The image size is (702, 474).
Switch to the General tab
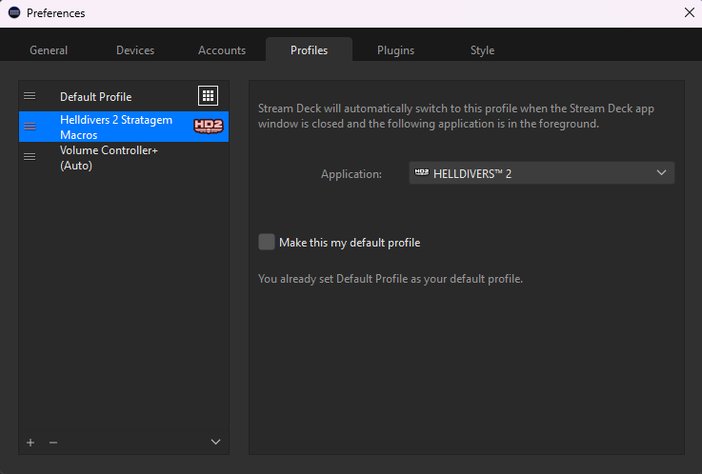pyautogui.click(x=49, y=50)
